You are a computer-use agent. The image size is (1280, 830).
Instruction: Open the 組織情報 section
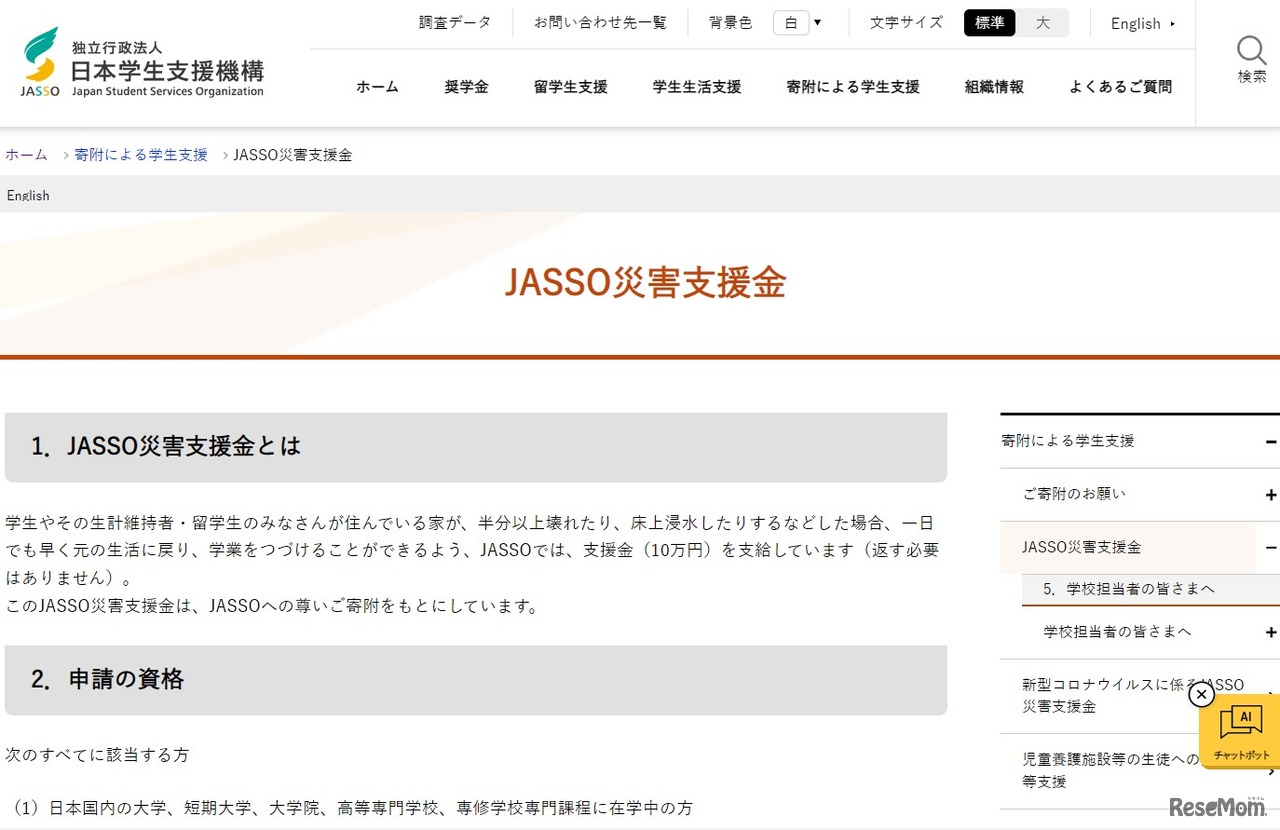tap(993, 87)
